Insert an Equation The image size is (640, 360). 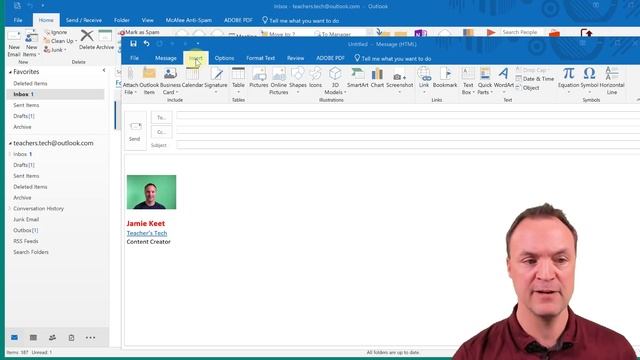(569, 80)
